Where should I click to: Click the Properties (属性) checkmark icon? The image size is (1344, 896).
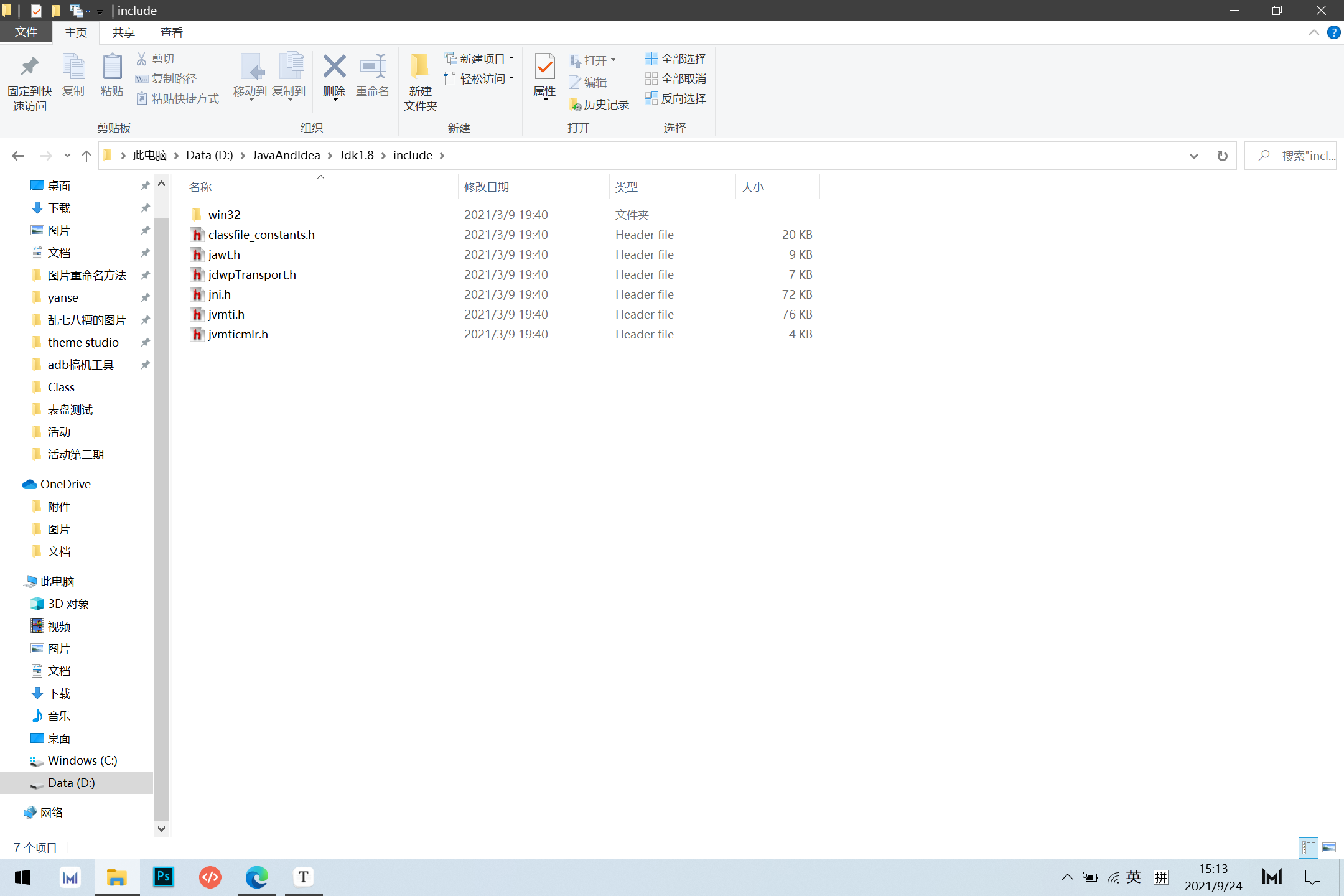tap(544, 67)
